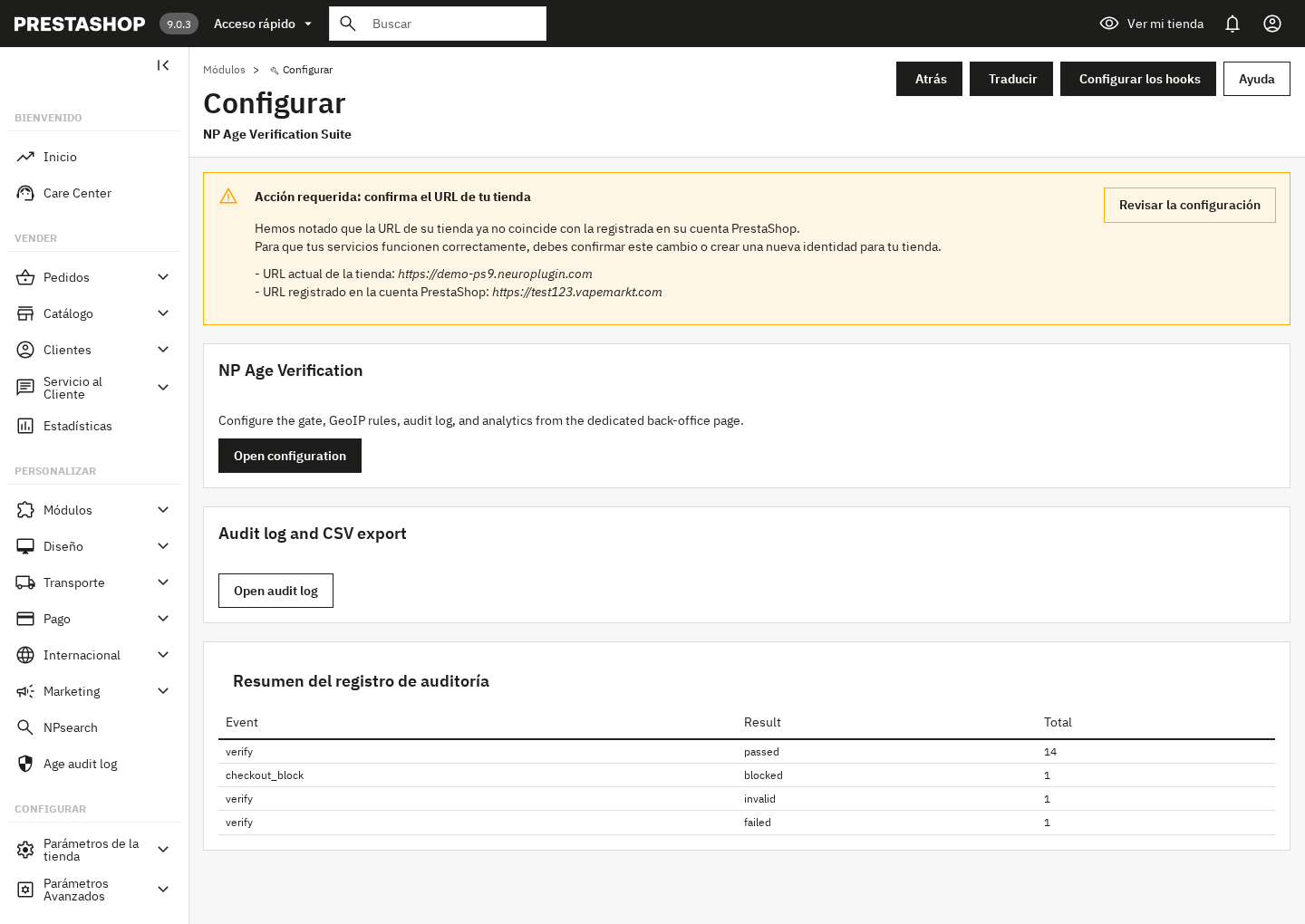
Task: Expand the Marketing submenu chevron
Action: pyautogui.click(x=163, y=691)
